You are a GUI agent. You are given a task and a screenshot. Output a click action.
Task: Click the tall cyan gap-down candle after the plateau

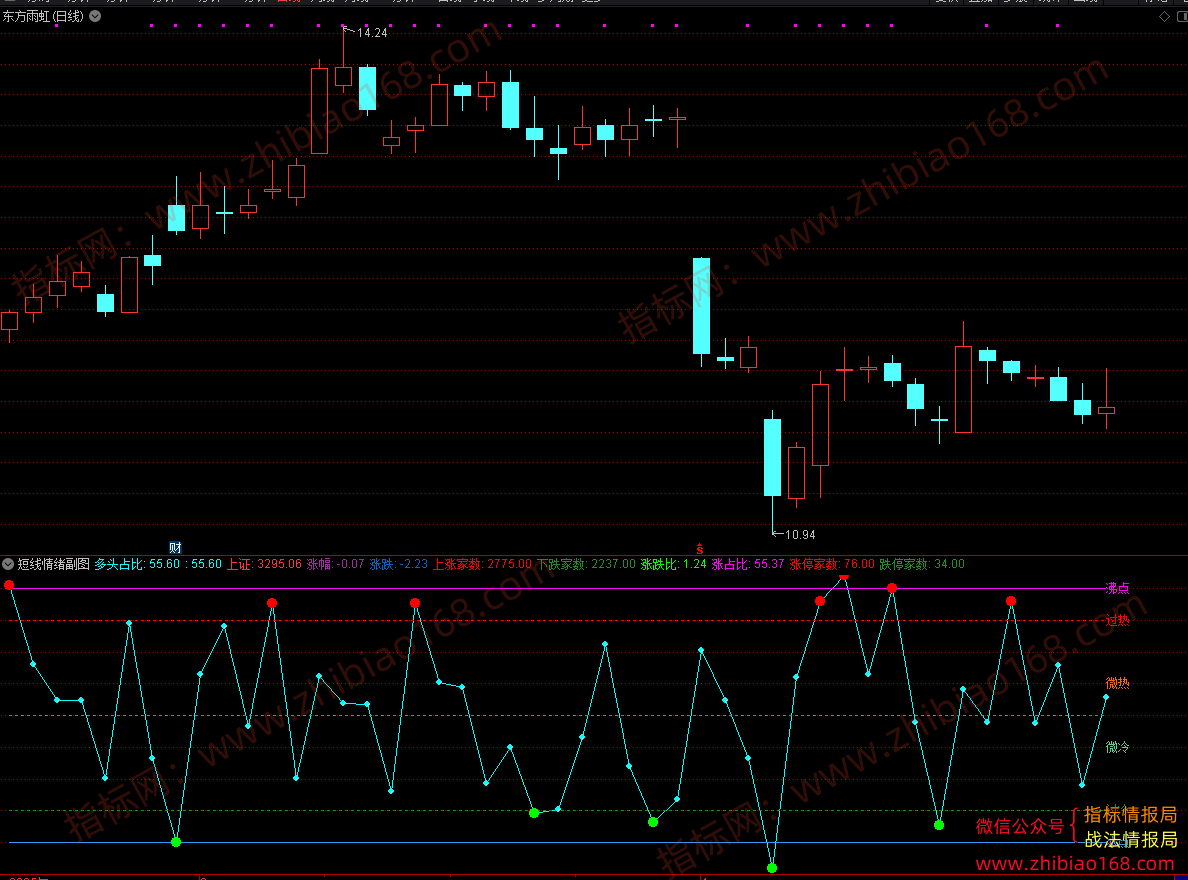(702, 306)
